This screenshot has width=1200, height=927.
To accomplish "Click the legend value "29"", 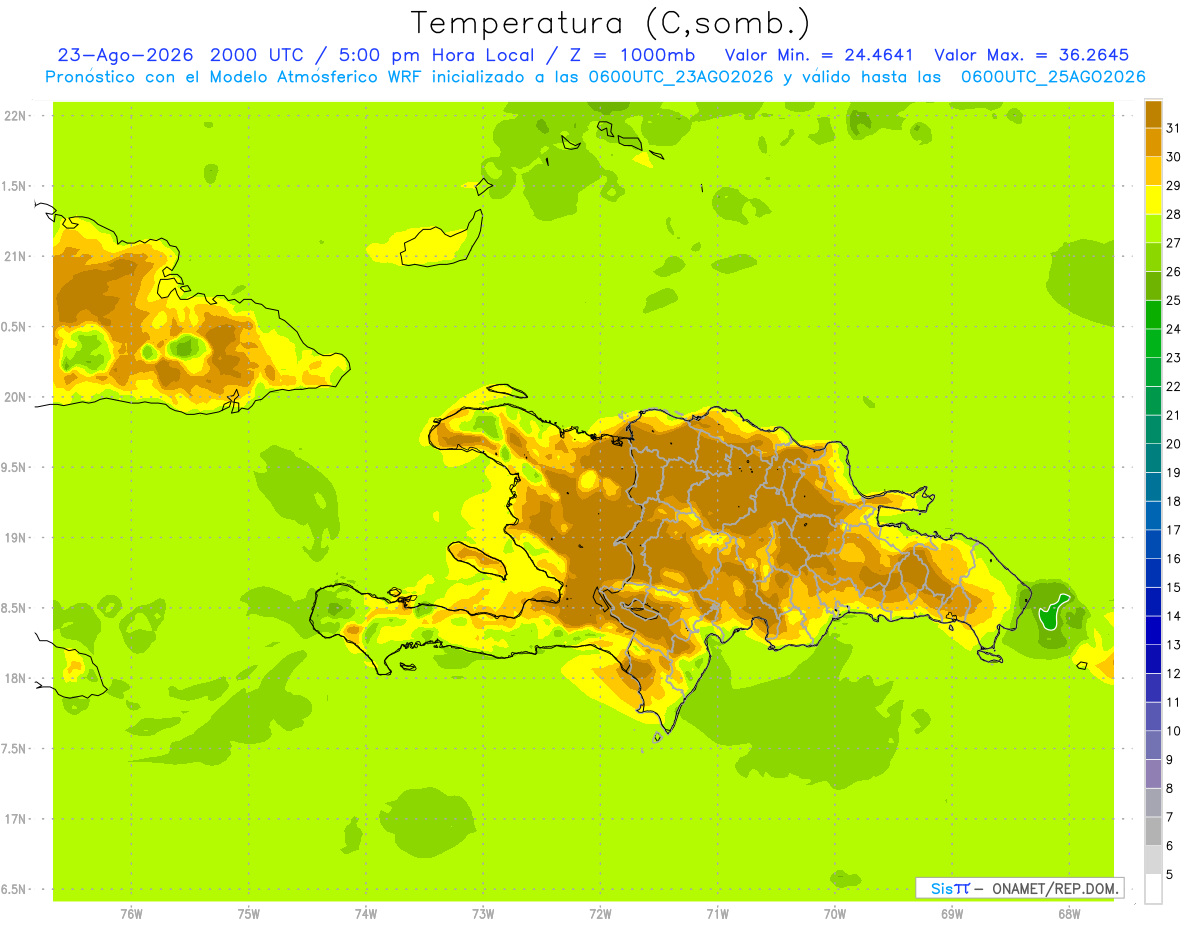I will [x=1172, y=185].
